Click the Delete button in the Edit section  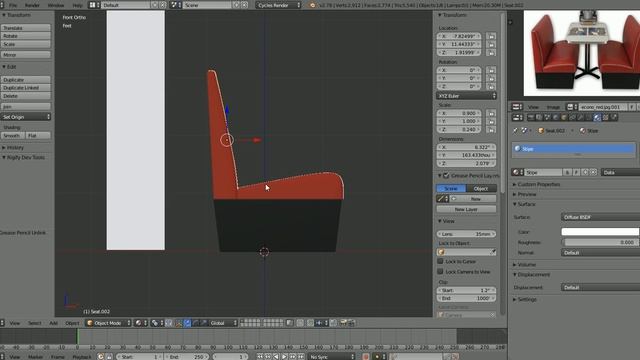pyautogui.click(x=26, y=96)
